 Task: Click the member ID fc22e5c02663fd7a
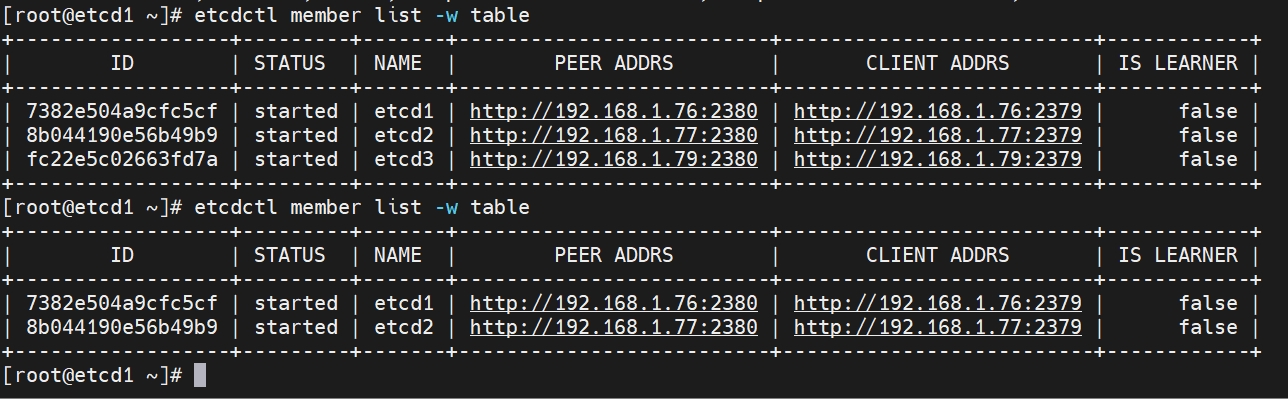[x=122, y=159]
